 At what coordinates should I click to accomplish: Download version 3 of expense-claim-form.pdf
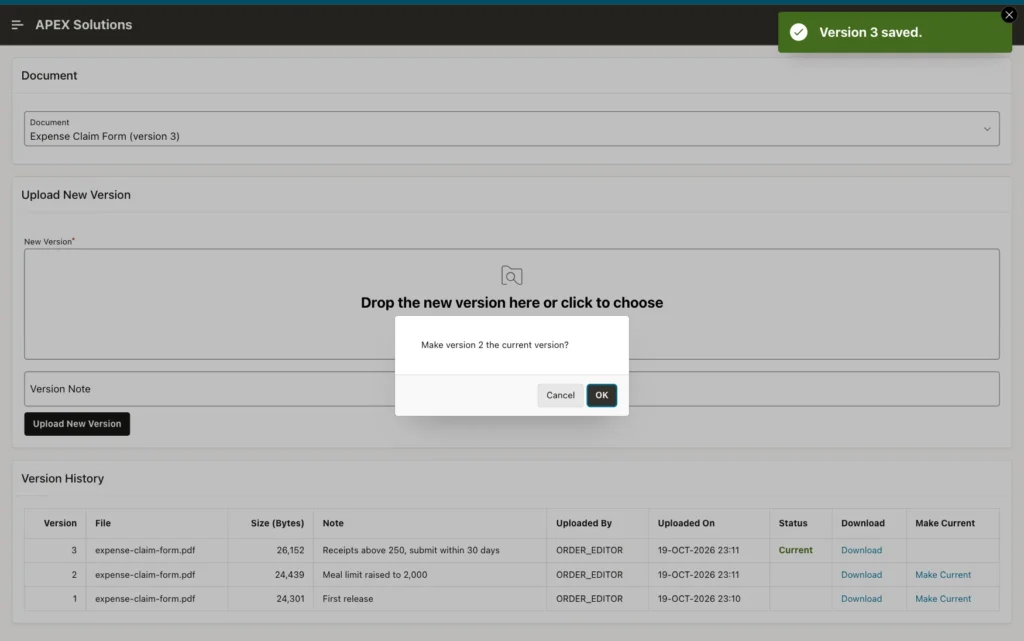(x=861, y=550)
